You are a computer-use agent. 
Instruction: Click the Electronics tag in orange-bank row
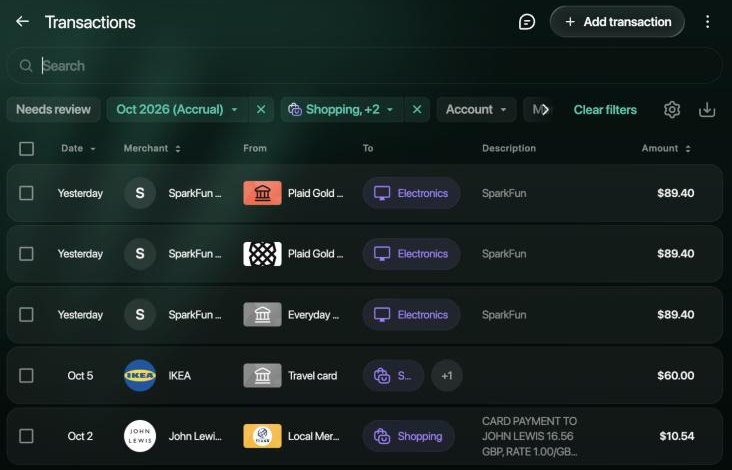pos(411,193)
